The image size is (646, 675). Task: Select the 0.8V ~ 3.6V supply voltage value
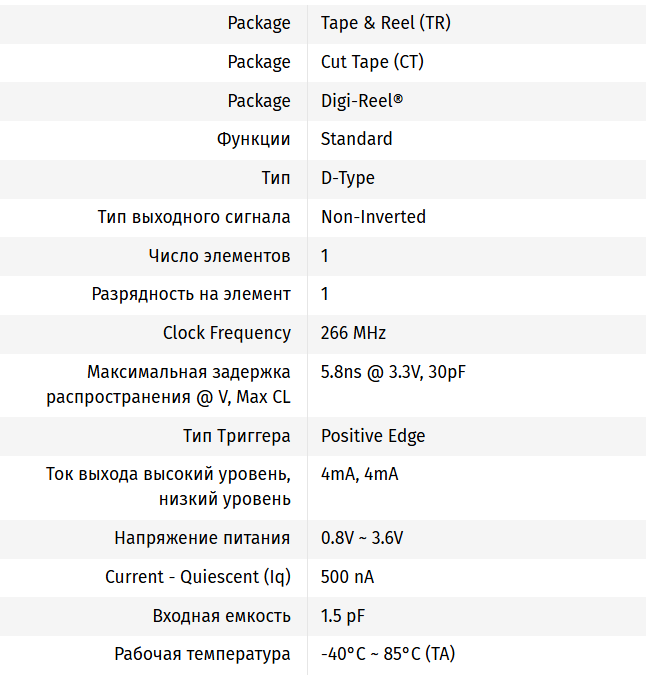point(361,538)
